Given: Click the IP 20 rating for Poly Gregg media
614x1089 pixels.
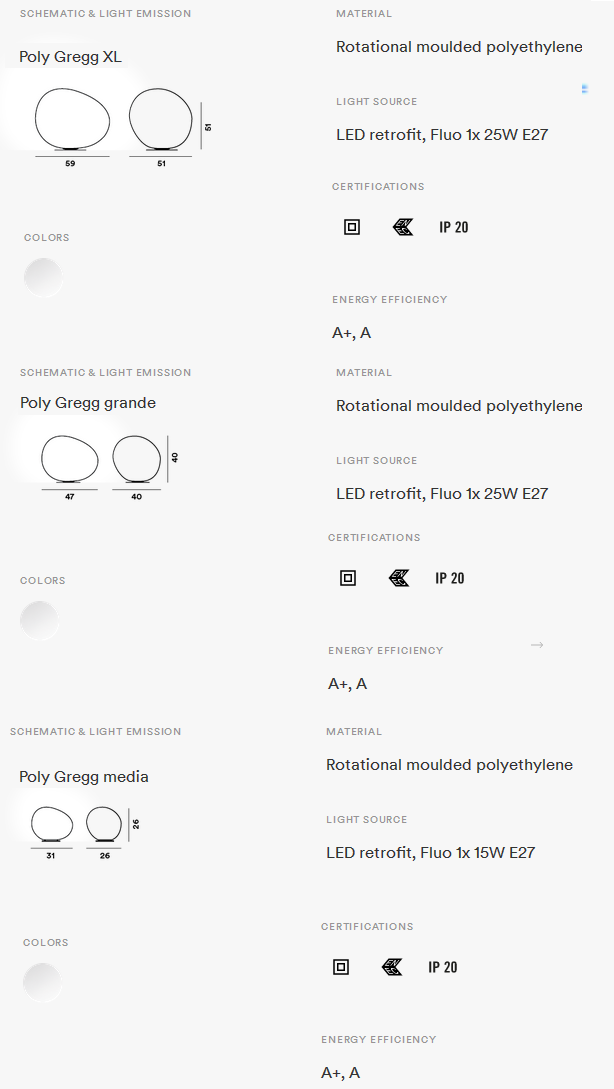Looking at the screenshot, I should tap(442, 967).
